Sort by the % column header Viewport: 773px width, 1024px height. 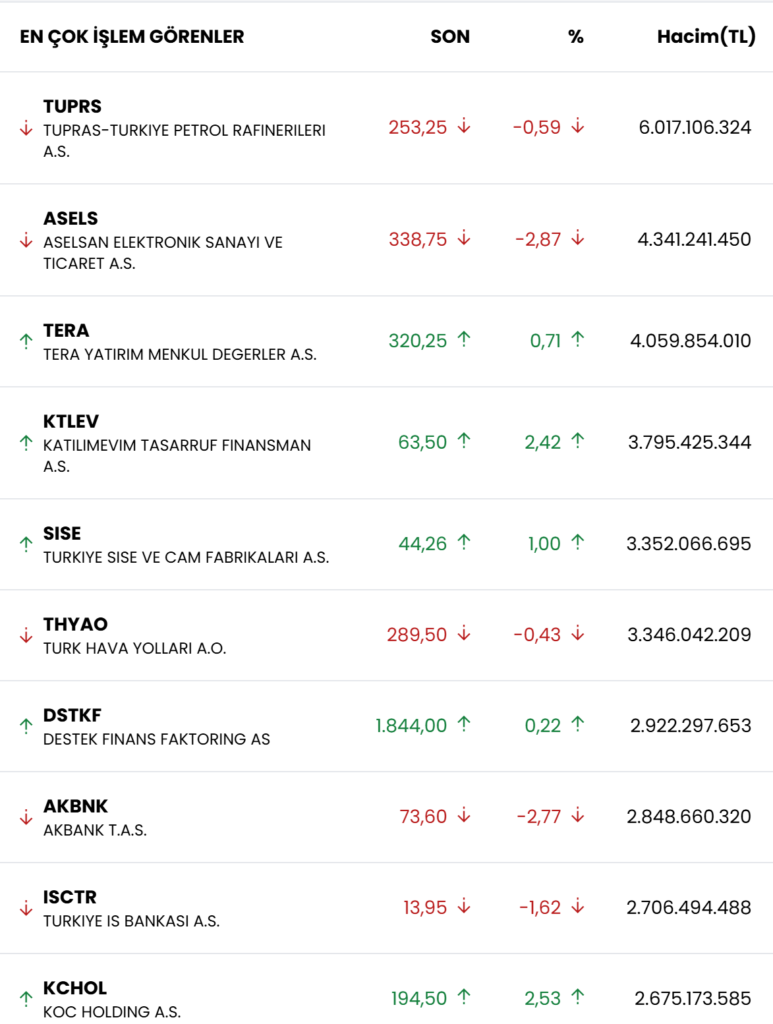click(x=575, y=37)
